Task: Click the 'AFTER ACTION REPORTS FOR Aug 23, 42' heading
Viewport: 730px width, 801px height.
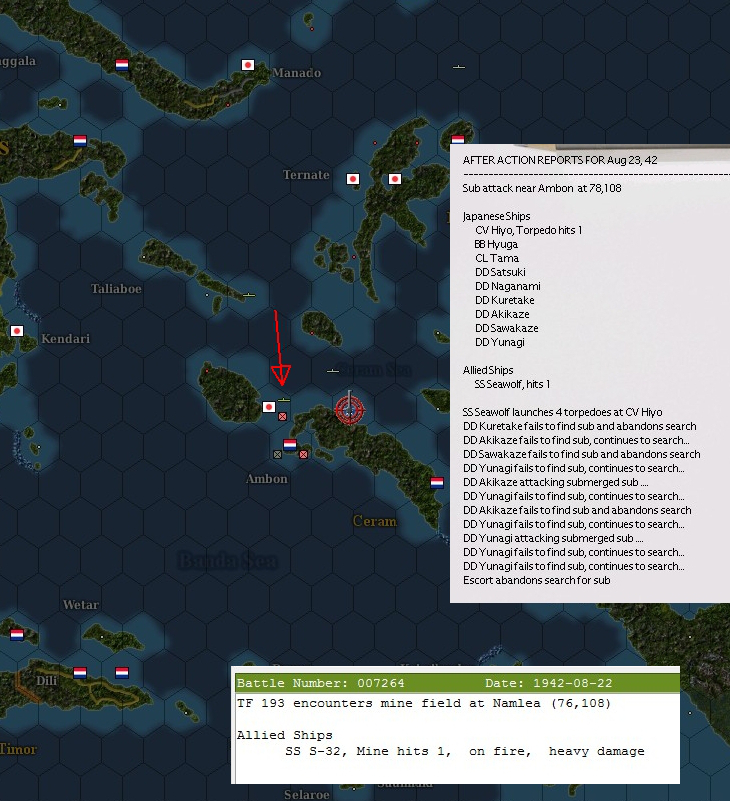Action: [x=560, y=160]
